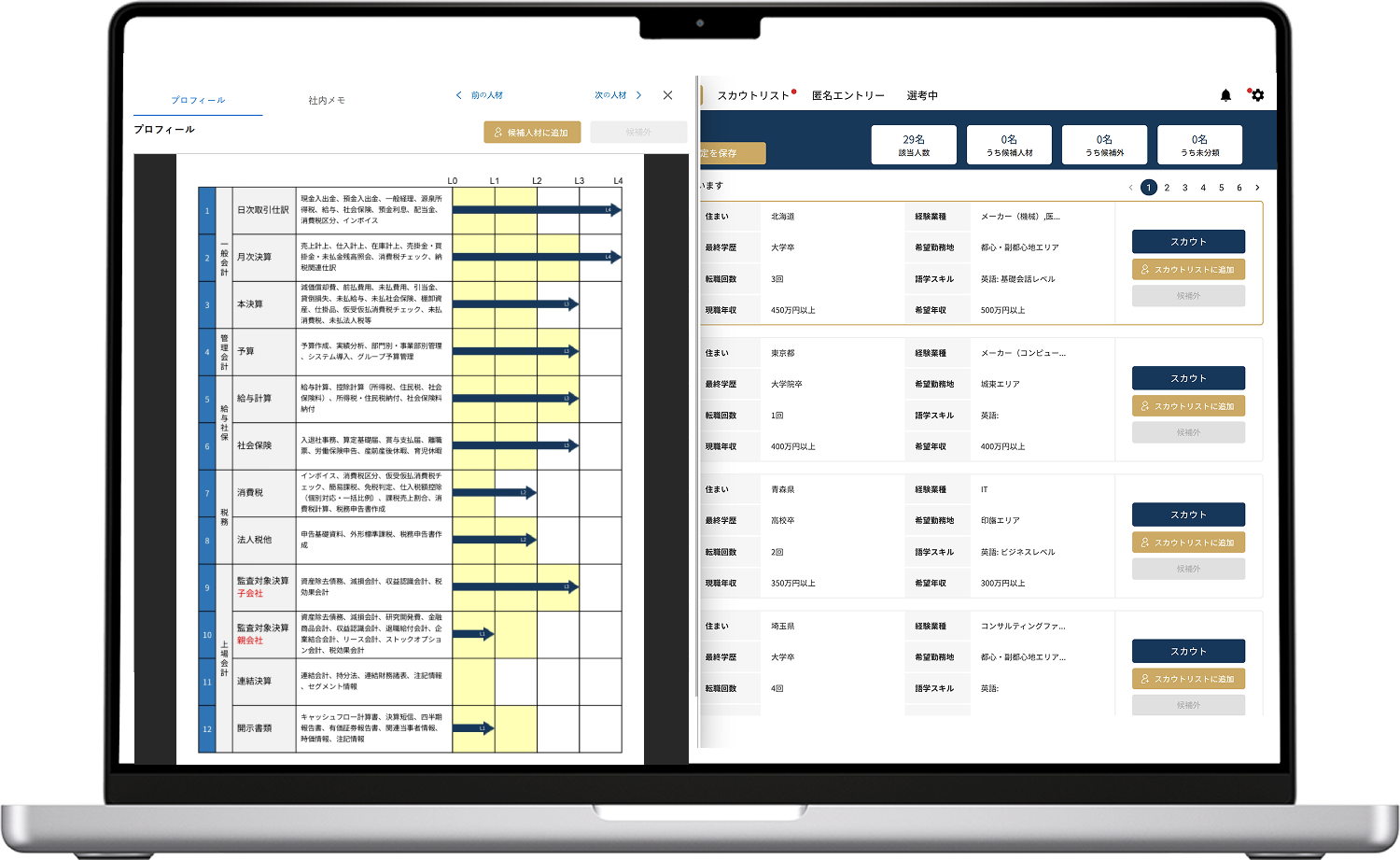Click スカウト button for the 北海道 candidate
Screen dimensions: 1400x860
[x=1188, y=242]
